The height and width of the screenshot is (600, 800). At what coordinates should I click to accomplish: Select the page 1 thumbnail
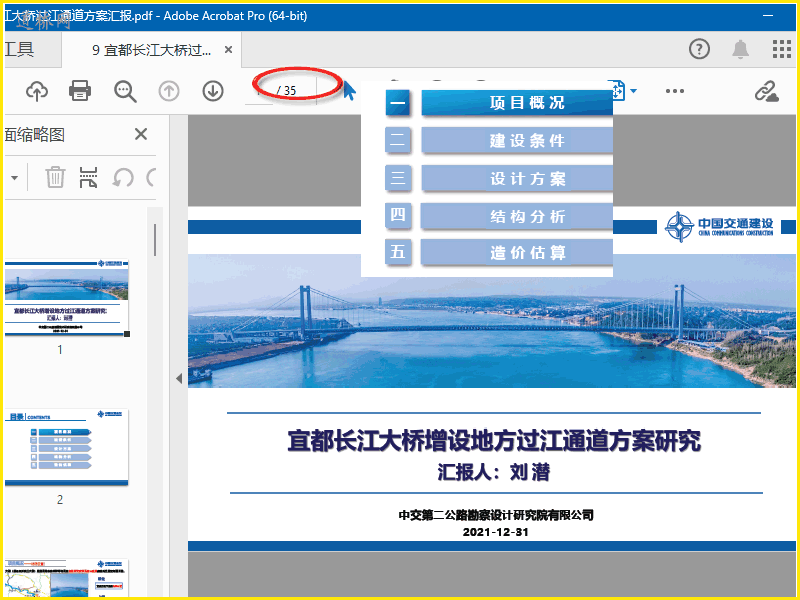66,297
